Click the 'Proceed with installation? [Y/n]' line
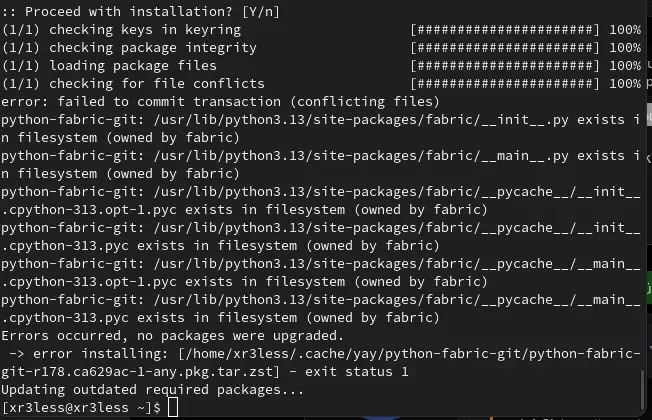The width and height of the screenshot is (652, 420). coord(141,12)
